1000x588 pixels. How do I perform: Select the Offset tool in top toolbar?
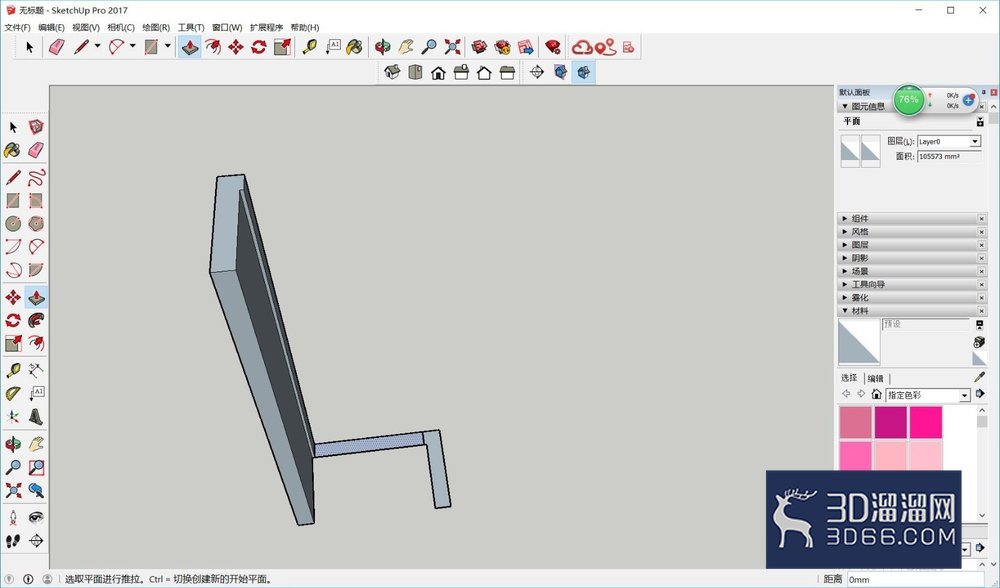pos(213,47)
